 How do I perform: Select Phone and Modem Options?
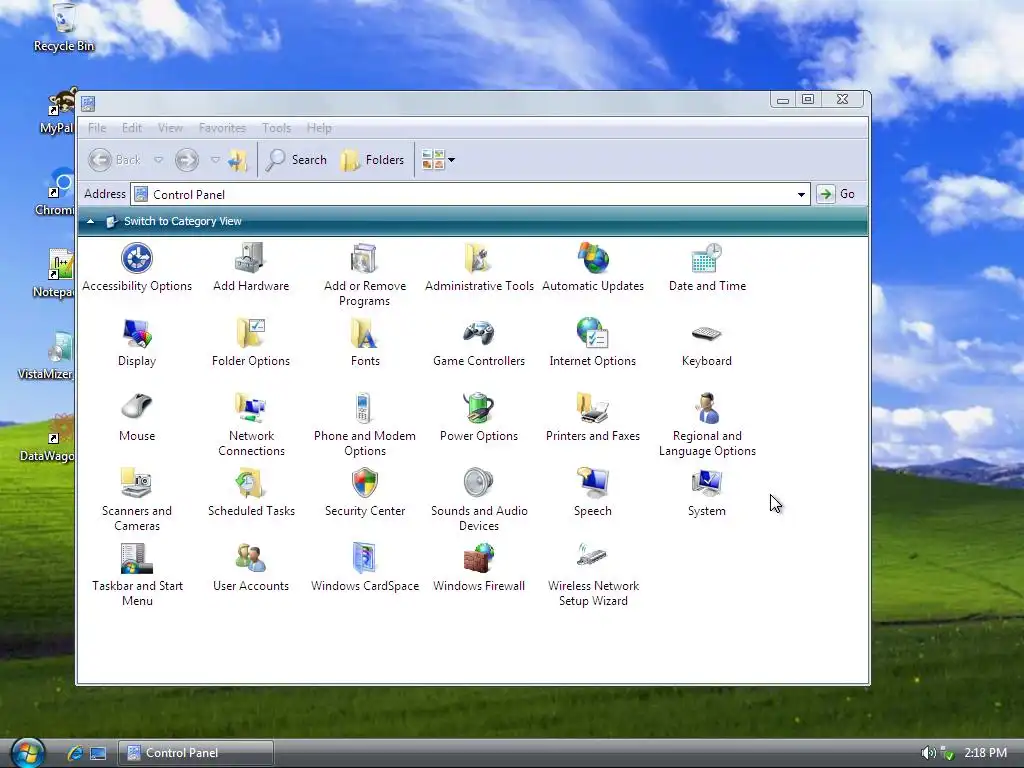364,424
